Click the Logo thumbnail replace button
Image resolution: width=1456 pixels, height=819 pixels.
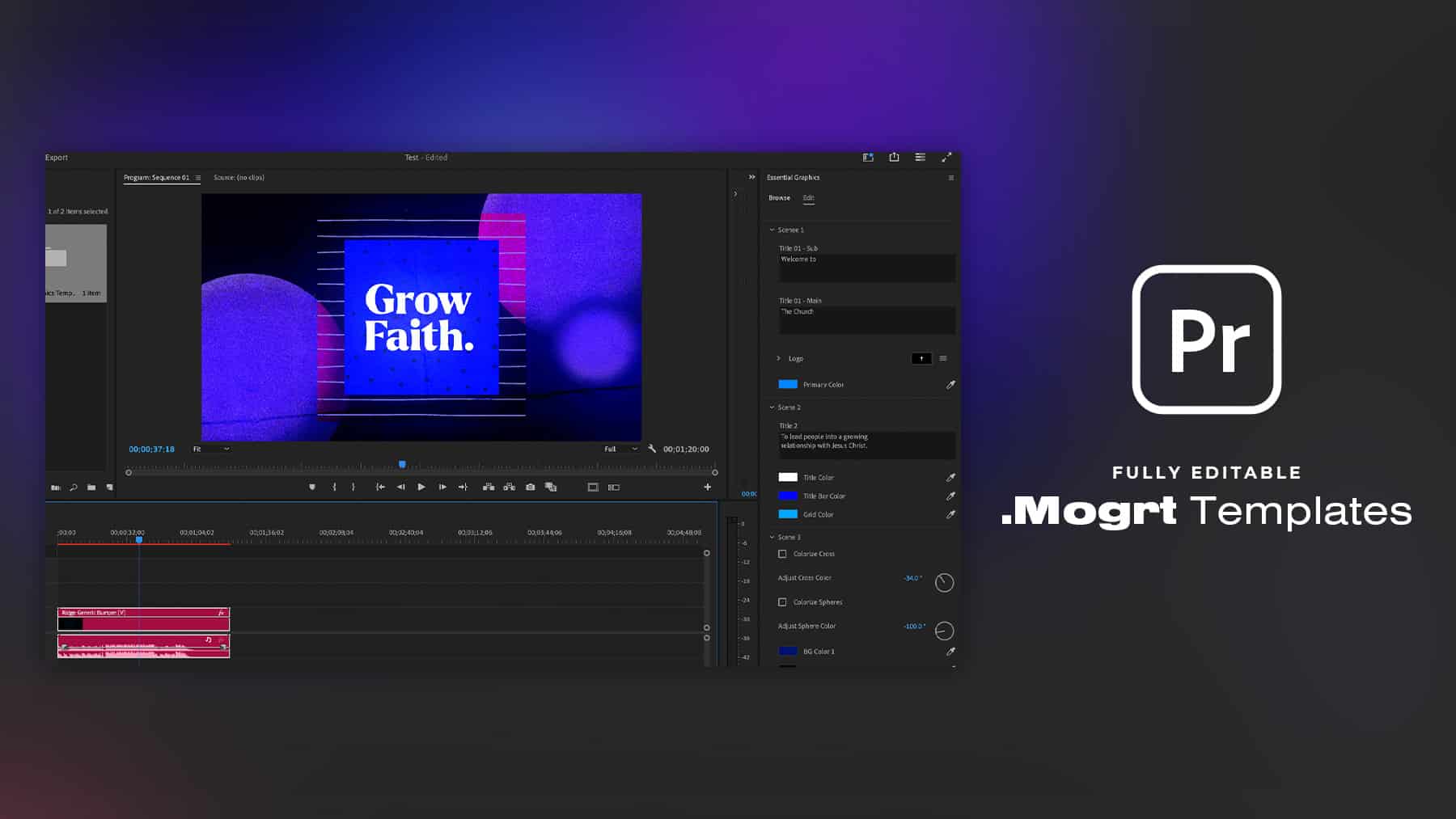point(921,358)
